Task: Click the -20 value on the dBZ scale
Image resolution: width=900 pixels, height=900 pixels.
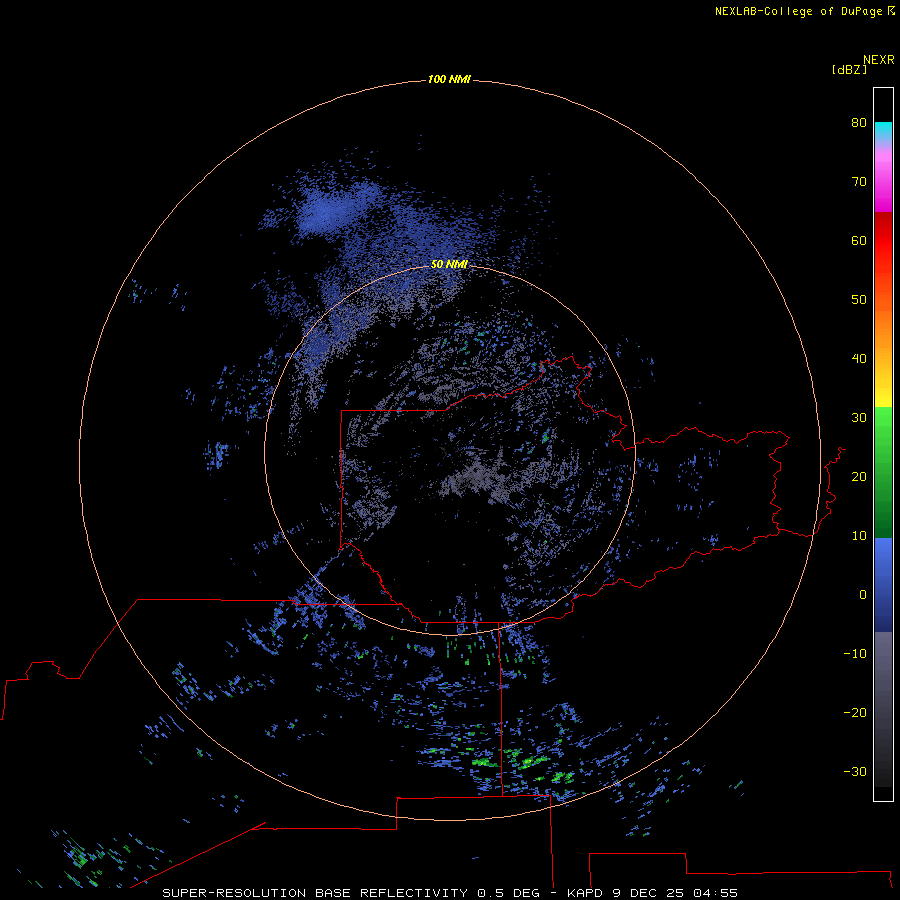Action: [x=855, y=712]
